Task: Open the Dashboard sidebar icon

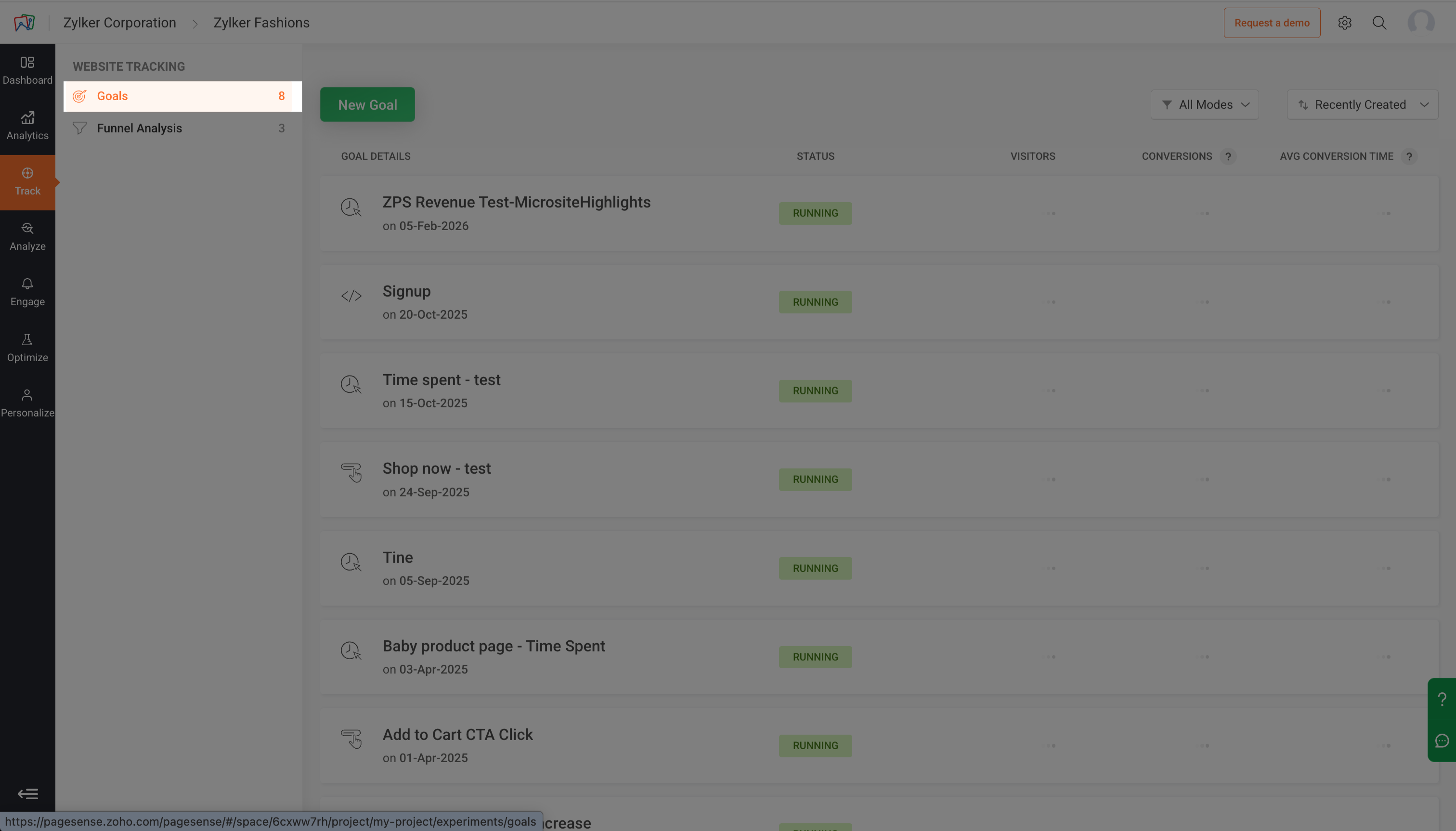Action: pos(27,70)
